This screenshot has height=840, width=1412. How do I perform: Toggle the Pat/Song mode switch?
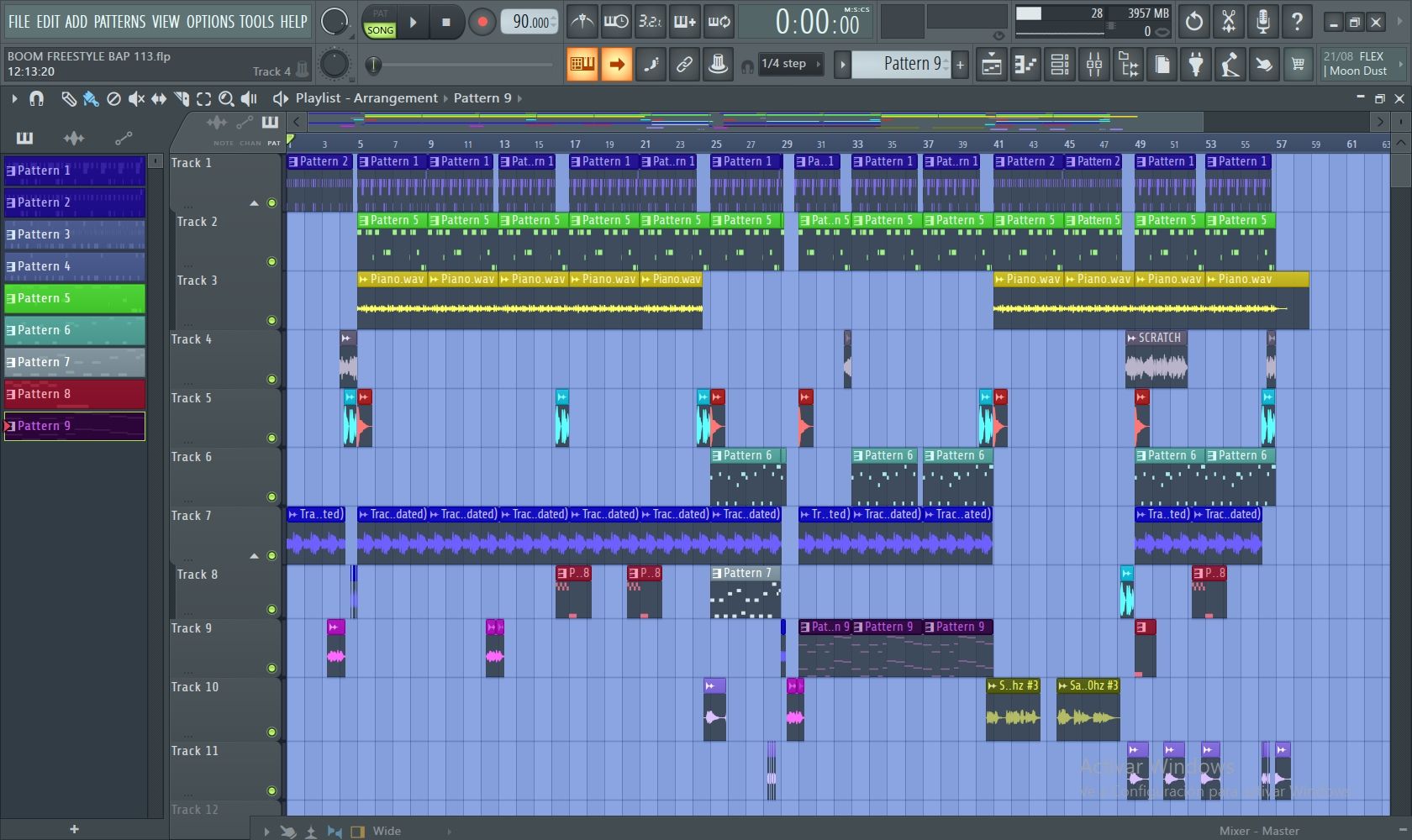pyautogui.click(x=380, y=22)
